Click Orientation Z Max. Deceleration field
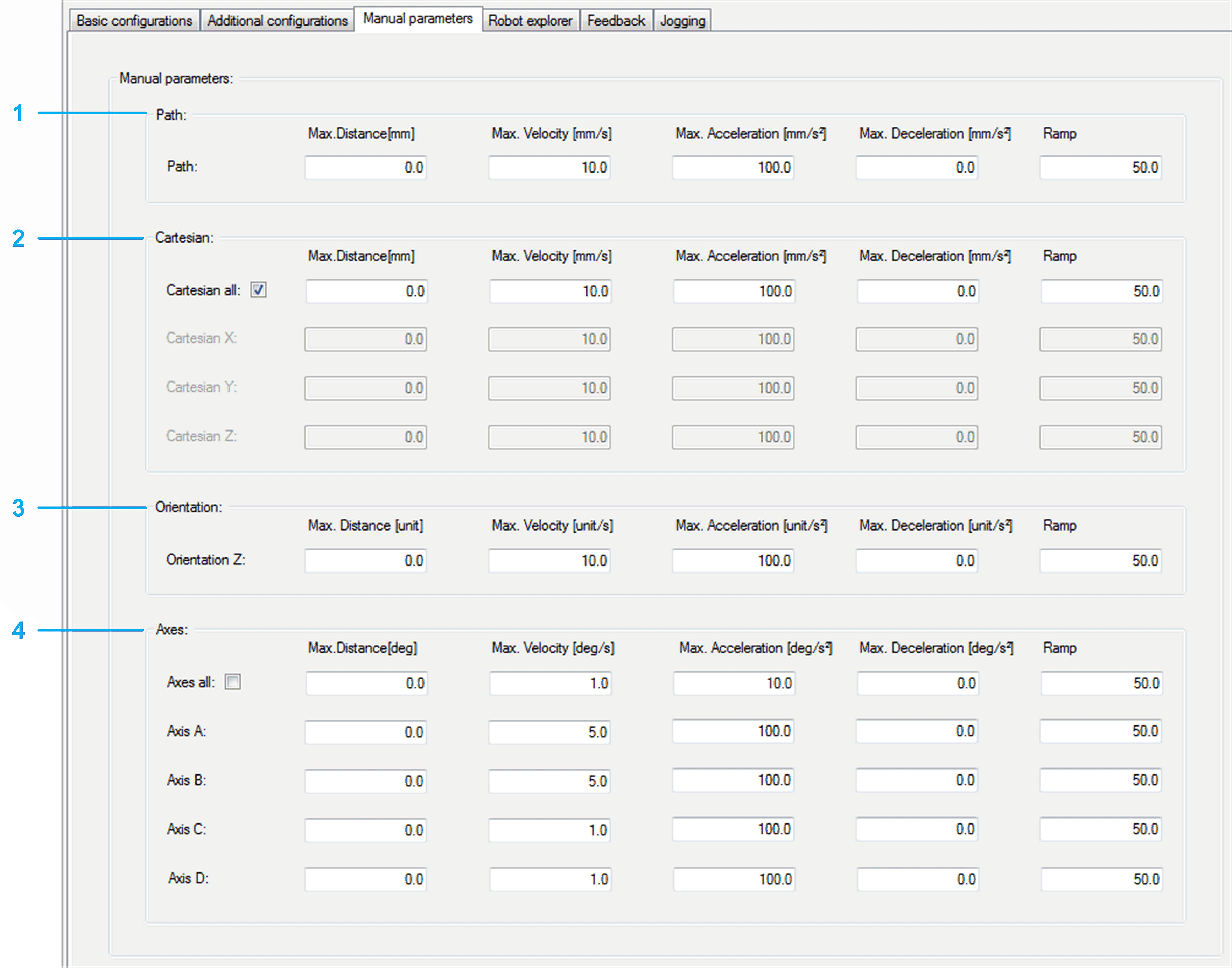Screen dimensions: 1232x968 click(x=916, y=561)
